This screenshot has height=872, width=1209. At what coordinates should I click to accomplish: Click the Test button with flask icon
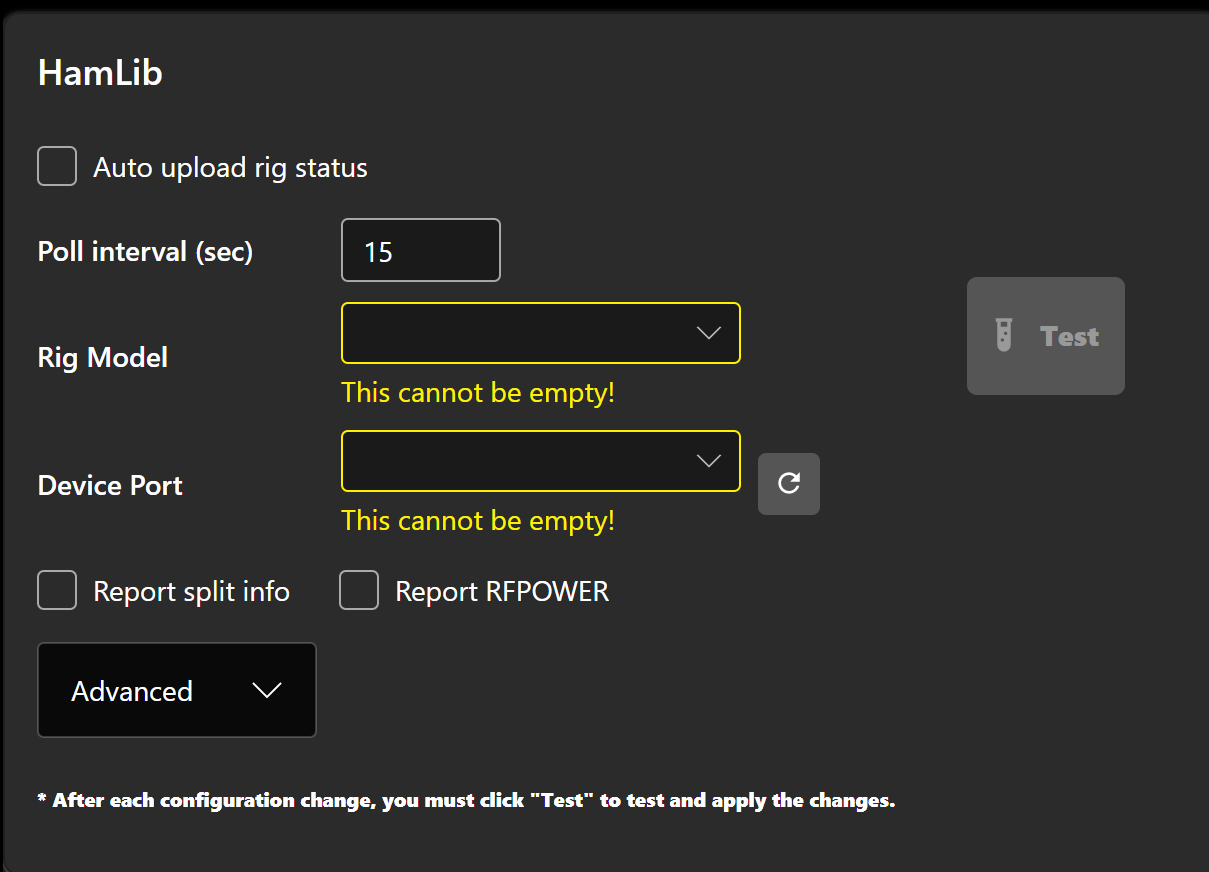tap(1046, 336)
